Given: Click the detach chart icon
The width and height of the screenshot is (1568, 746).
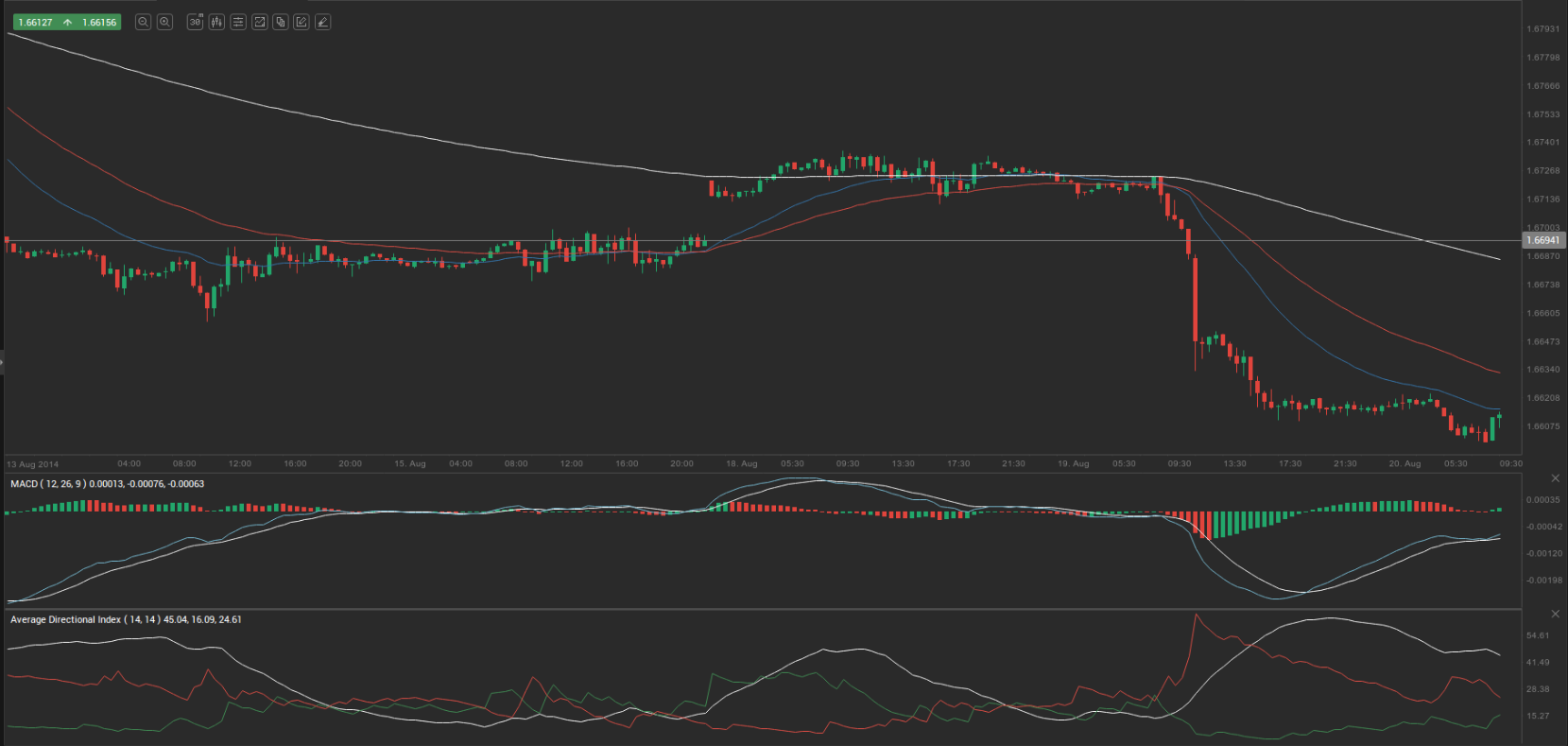Looking at the screenshot, I should (260, 22).
